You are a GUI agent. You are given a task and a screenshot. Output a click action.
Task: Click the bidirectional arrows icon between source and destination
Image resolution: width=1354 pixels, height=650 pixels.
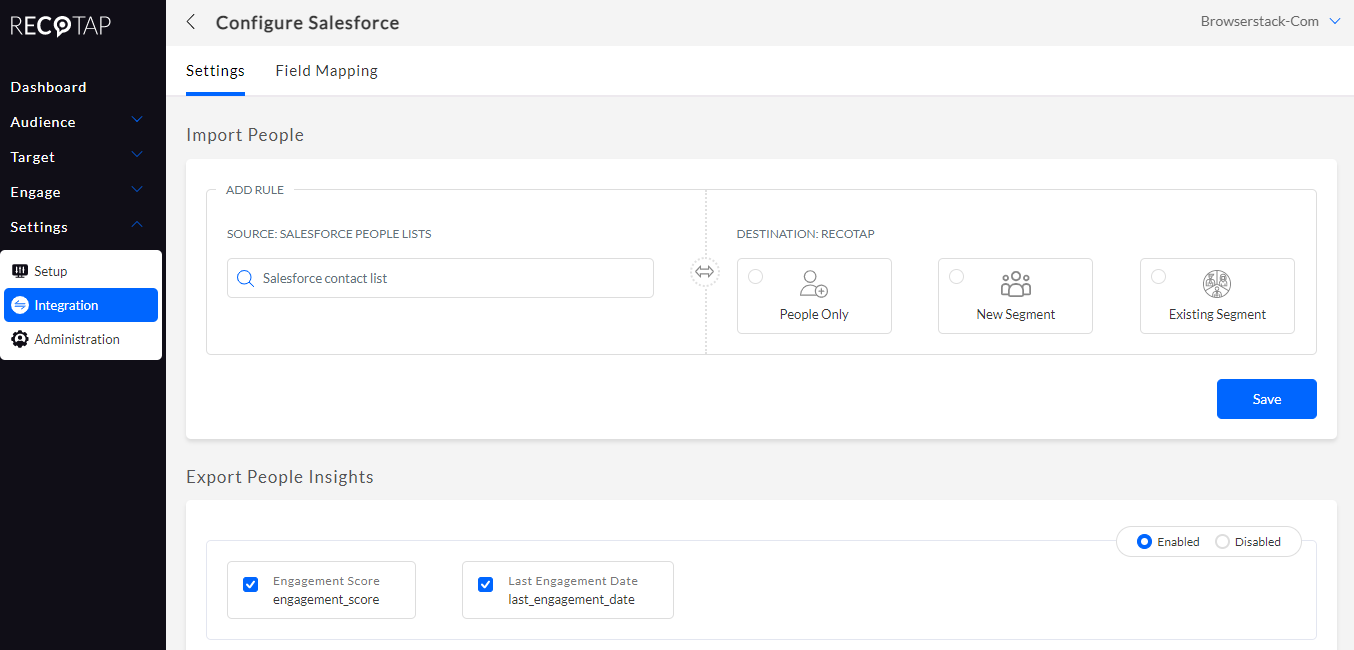(x=705, y=272)
